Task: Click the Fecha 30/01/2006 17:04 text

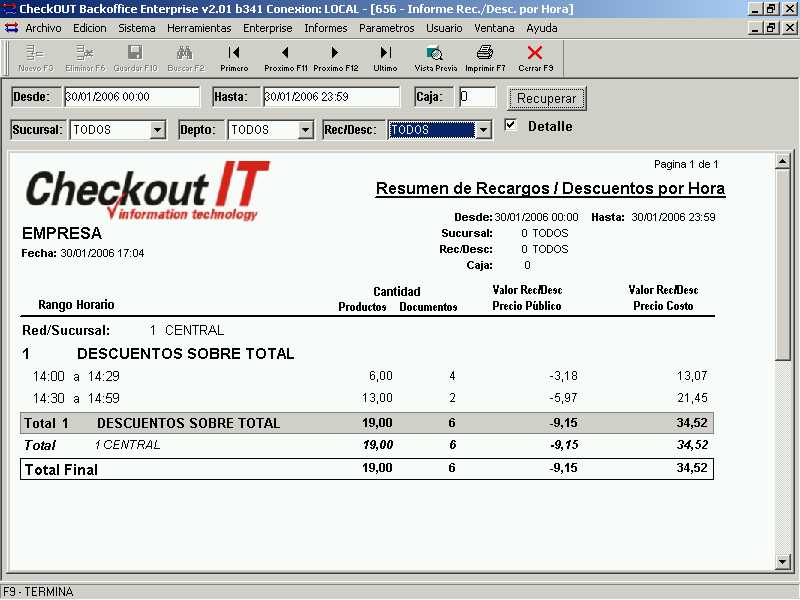Action: click(83, 253)
